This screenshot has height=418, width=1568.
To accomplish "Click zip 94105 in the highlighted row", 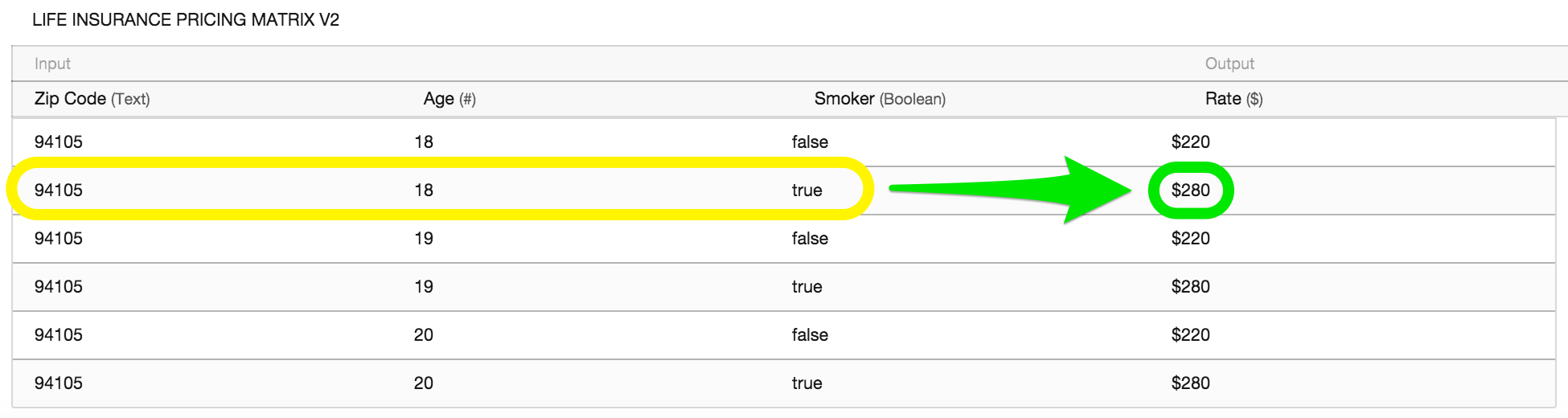I will 59,191.
